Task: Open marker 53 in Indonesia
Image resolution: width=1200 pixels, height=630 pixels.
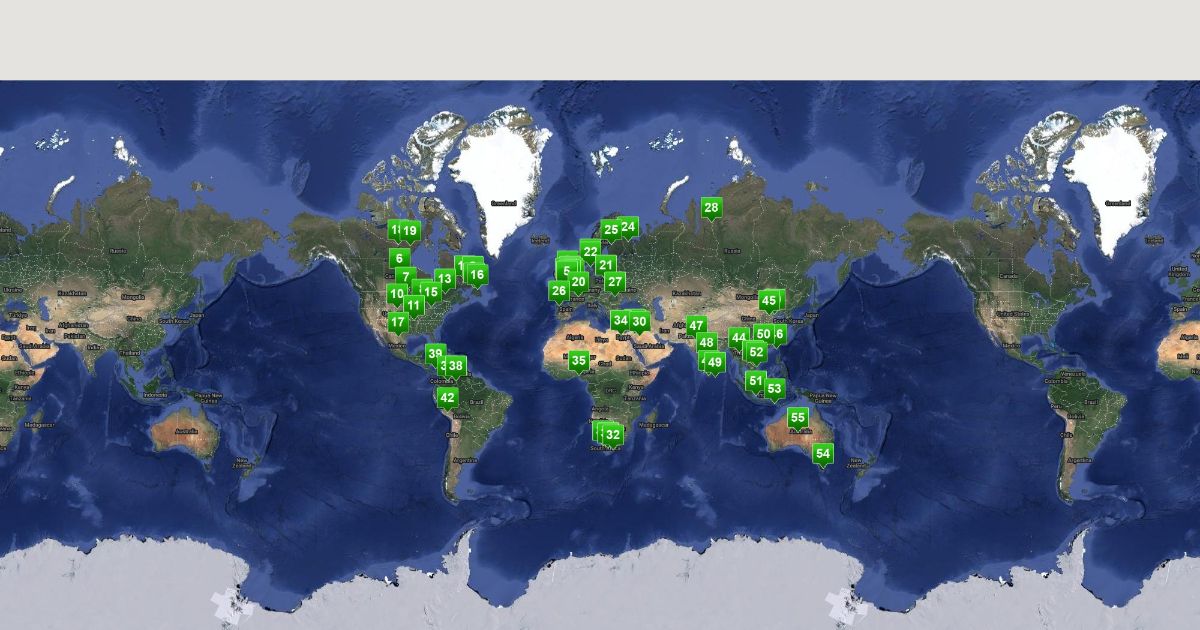Action: click(774, 389)
